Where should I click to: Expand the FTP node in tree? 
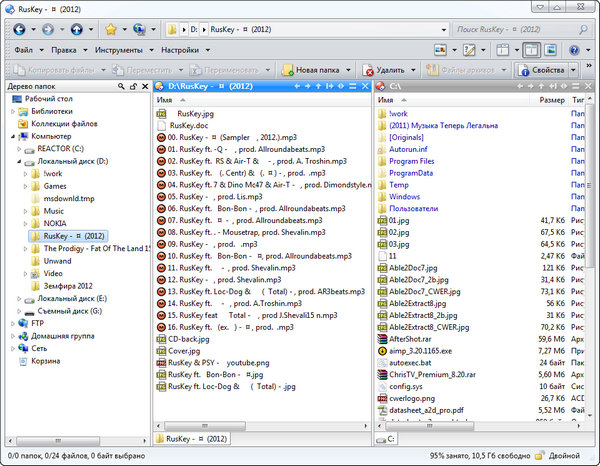click(13, 323)
